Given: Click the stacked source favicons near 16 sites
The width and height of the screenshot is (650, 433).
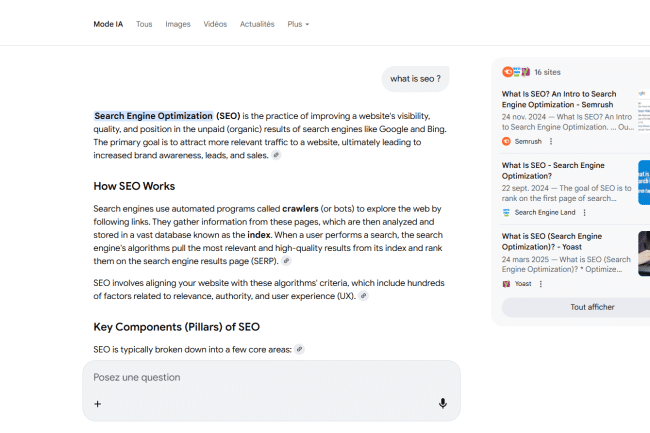Looking at the screenshot, I should 516,72.
